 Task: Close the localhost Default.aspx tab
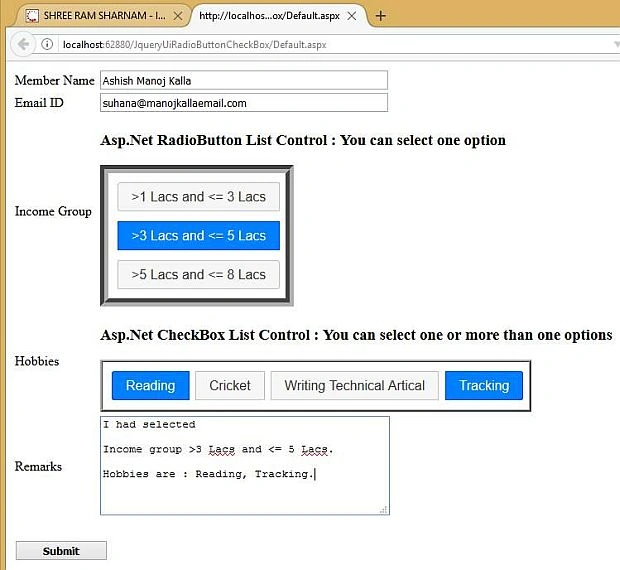[x=352, y=16]
